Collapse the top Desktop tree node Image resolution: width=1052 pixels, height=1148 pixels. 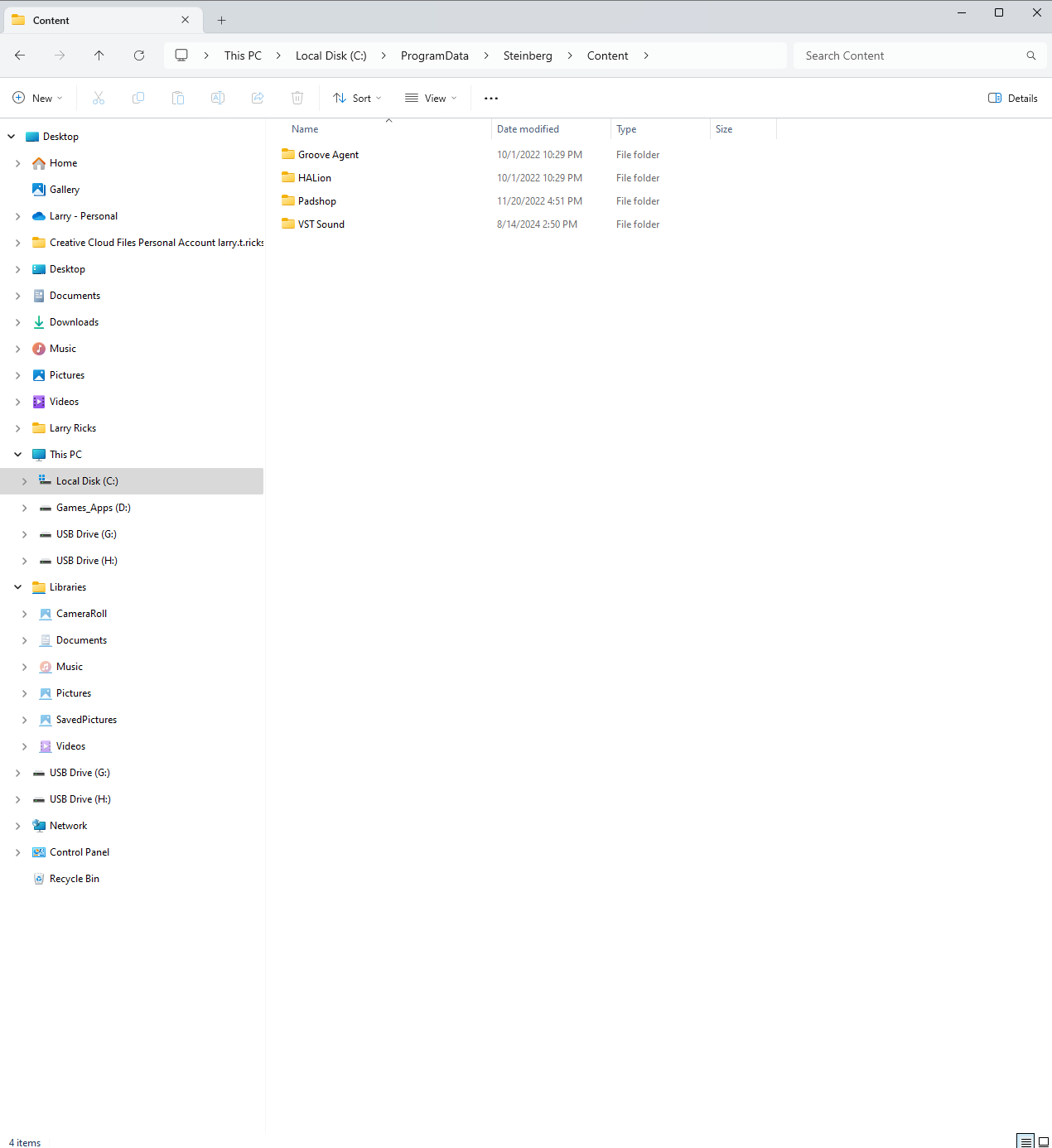click(x=11, y=137)
